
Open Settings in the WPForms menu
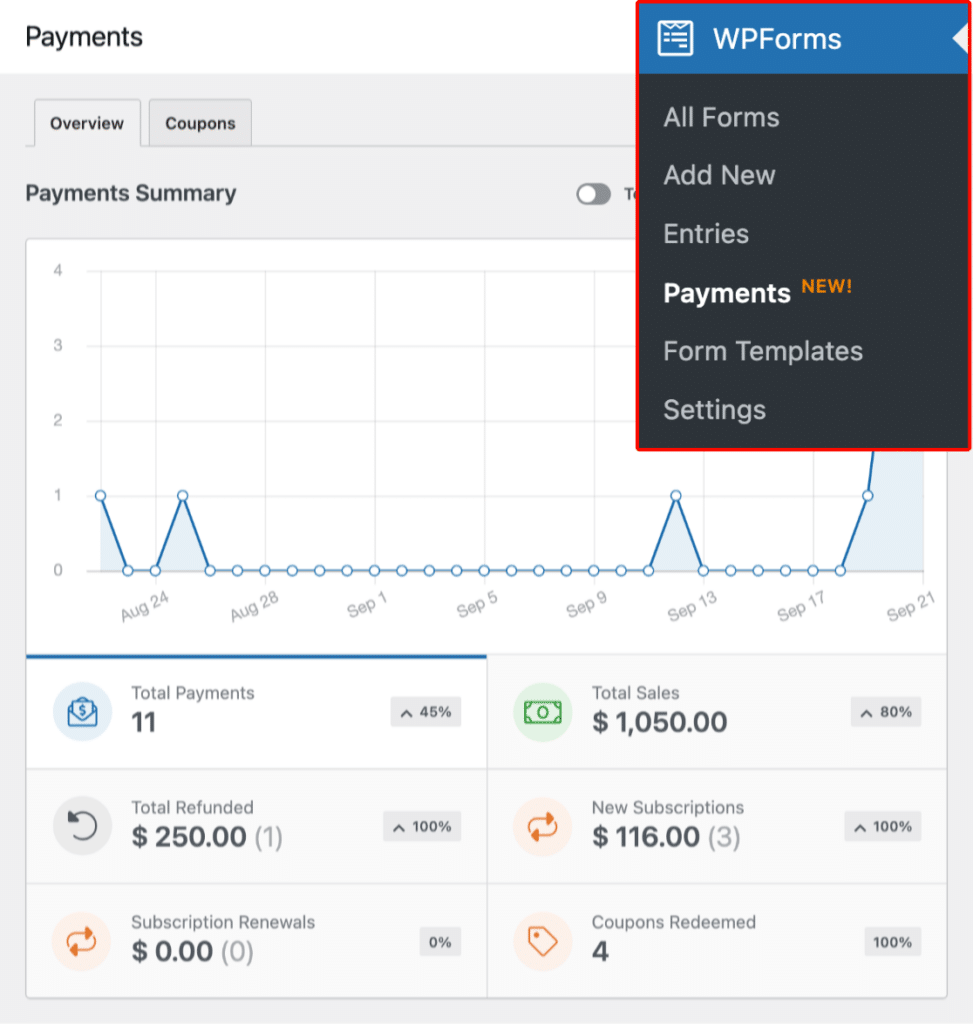click(714, 409)
